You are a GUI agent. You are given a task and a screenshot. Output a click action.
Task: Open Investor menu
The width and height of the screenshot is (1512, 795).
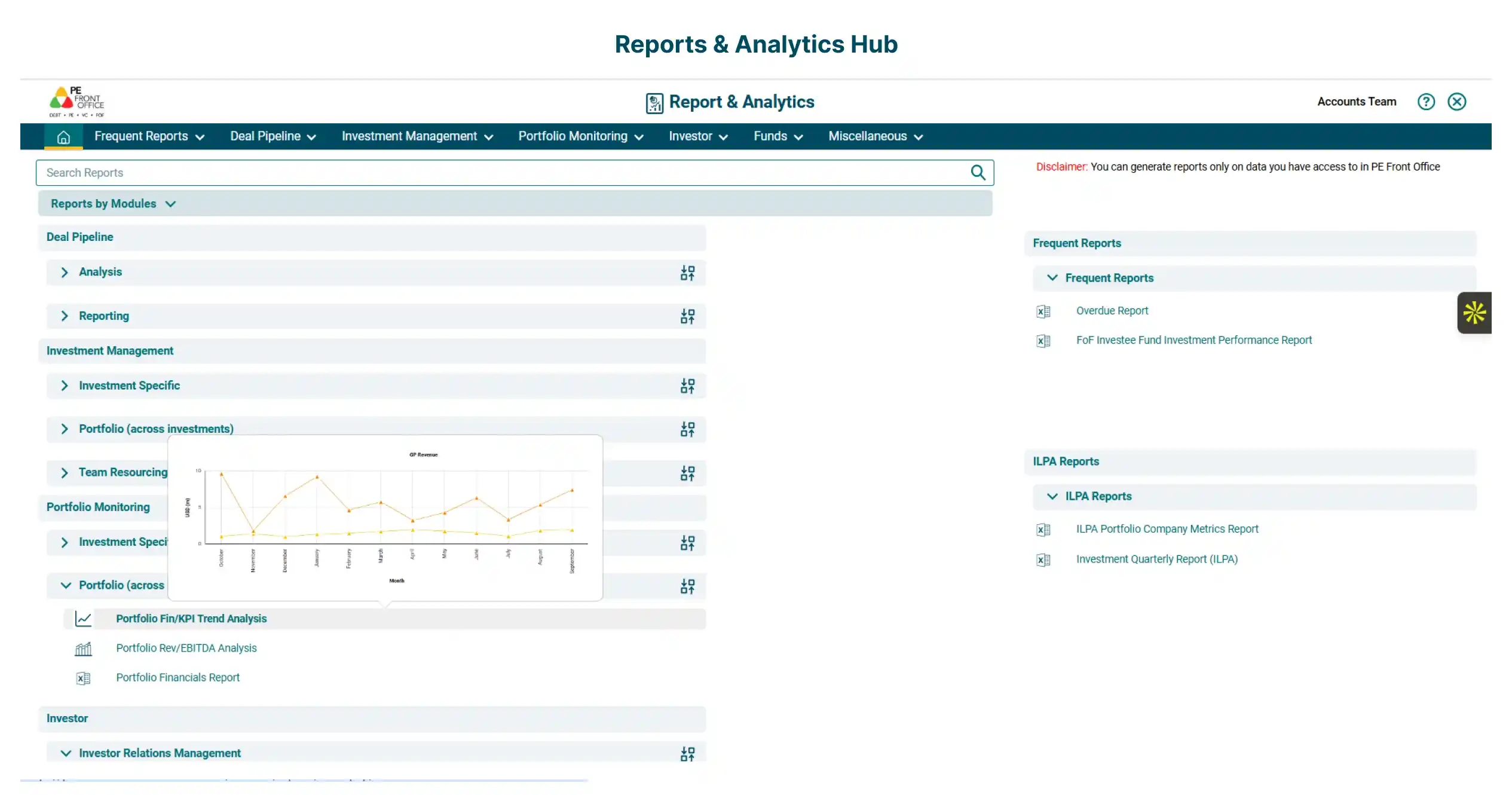click(x=698, y=136)
